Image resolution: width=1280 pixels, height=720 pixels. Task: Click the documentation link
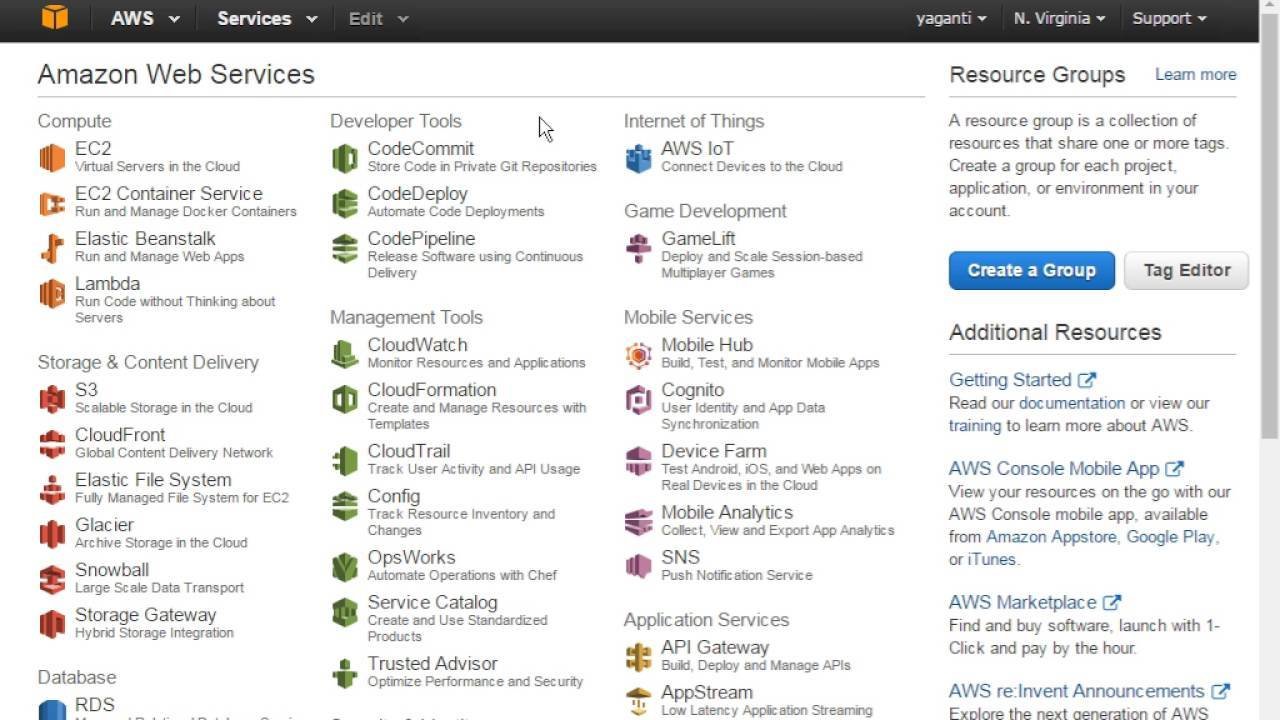click(x=1071, y=403)
